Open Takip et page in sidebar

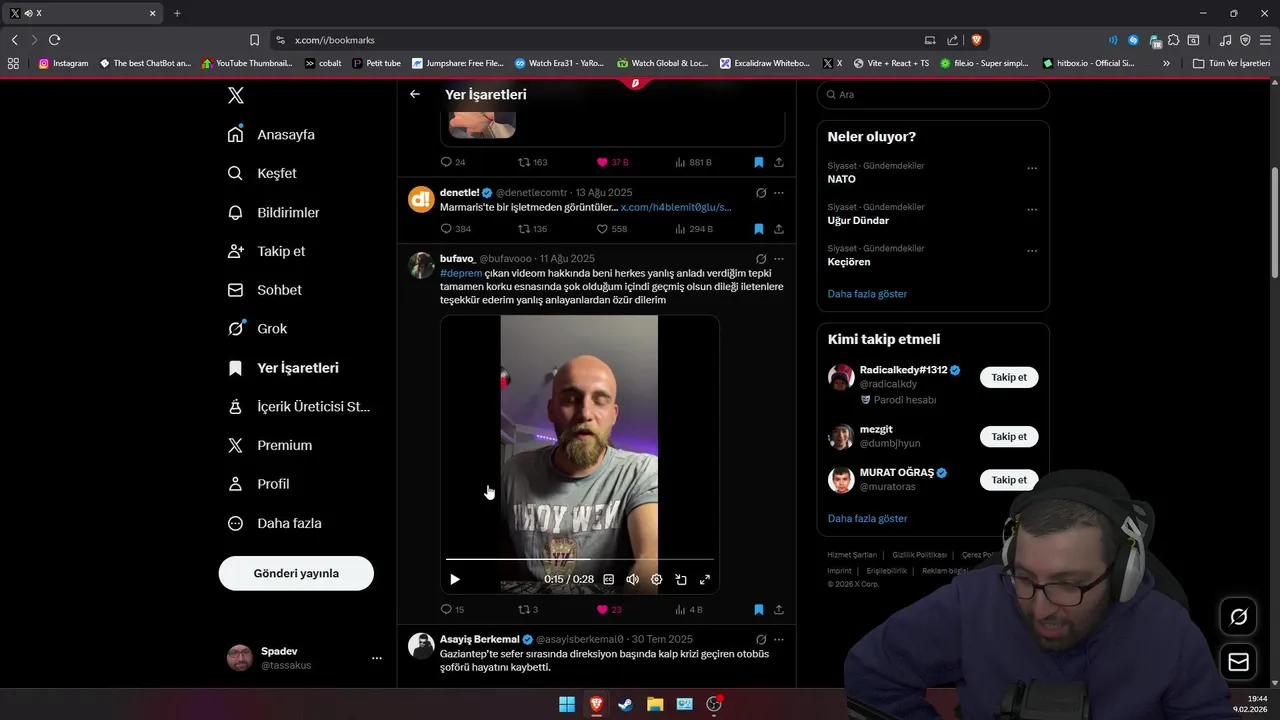pyautogui.click(x=266, y=251)
